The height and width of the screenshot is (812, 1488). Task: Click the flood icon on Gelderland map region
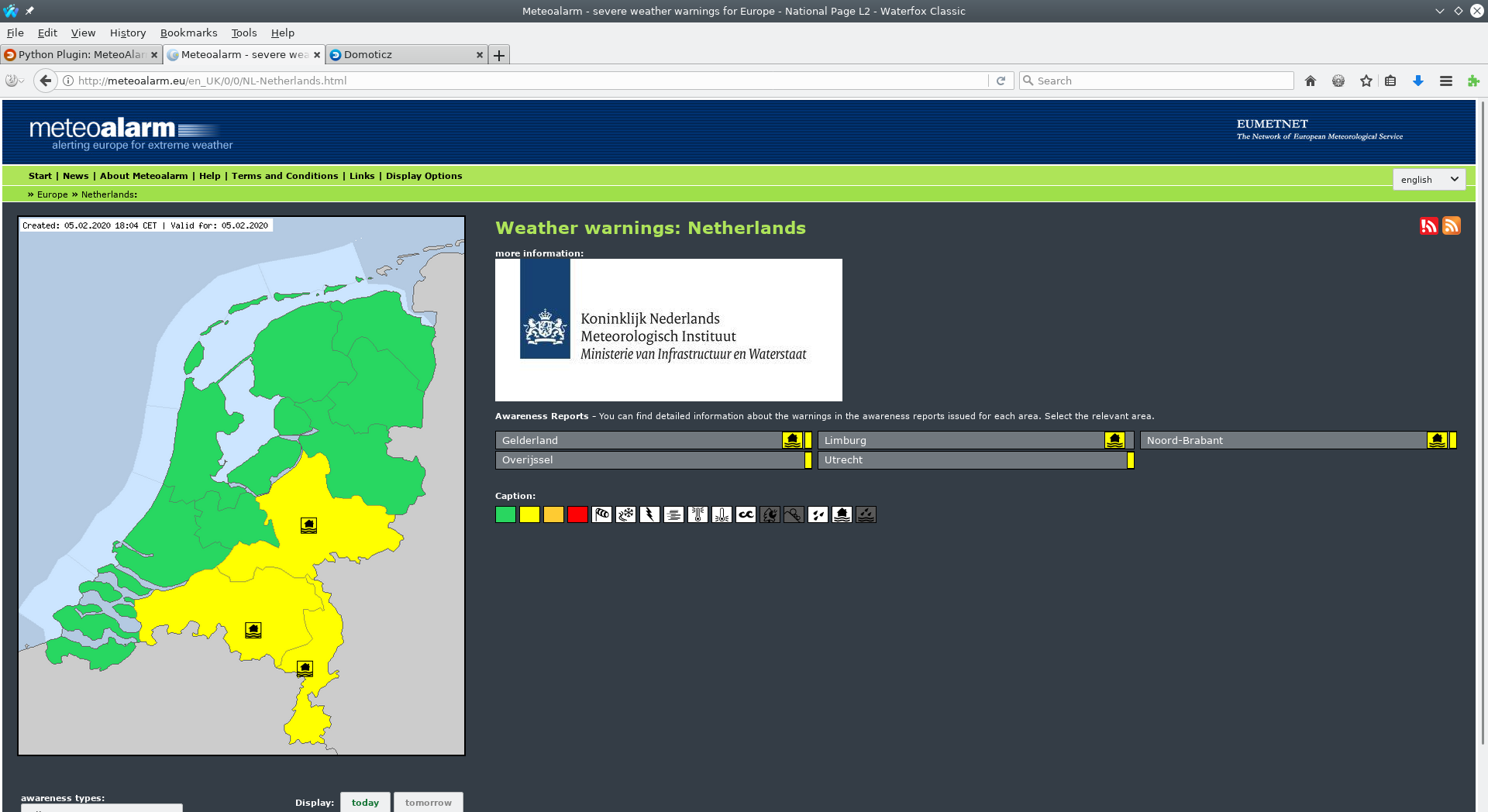click(x=308, y=525)
